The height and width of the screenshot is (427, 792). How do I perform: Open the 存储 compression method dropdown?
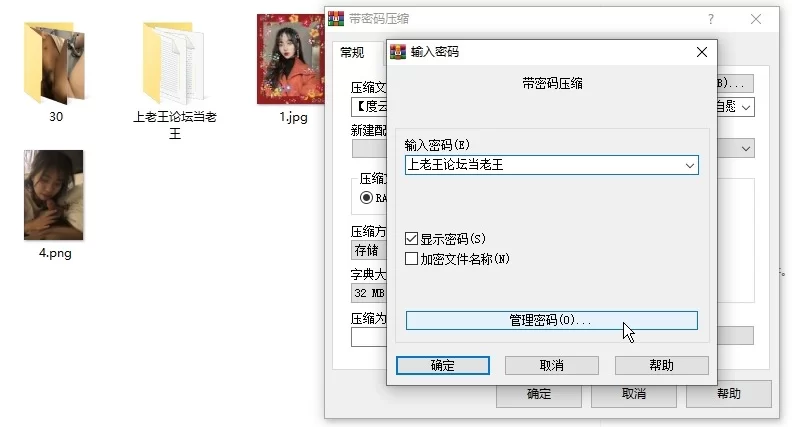pos(366,250)
